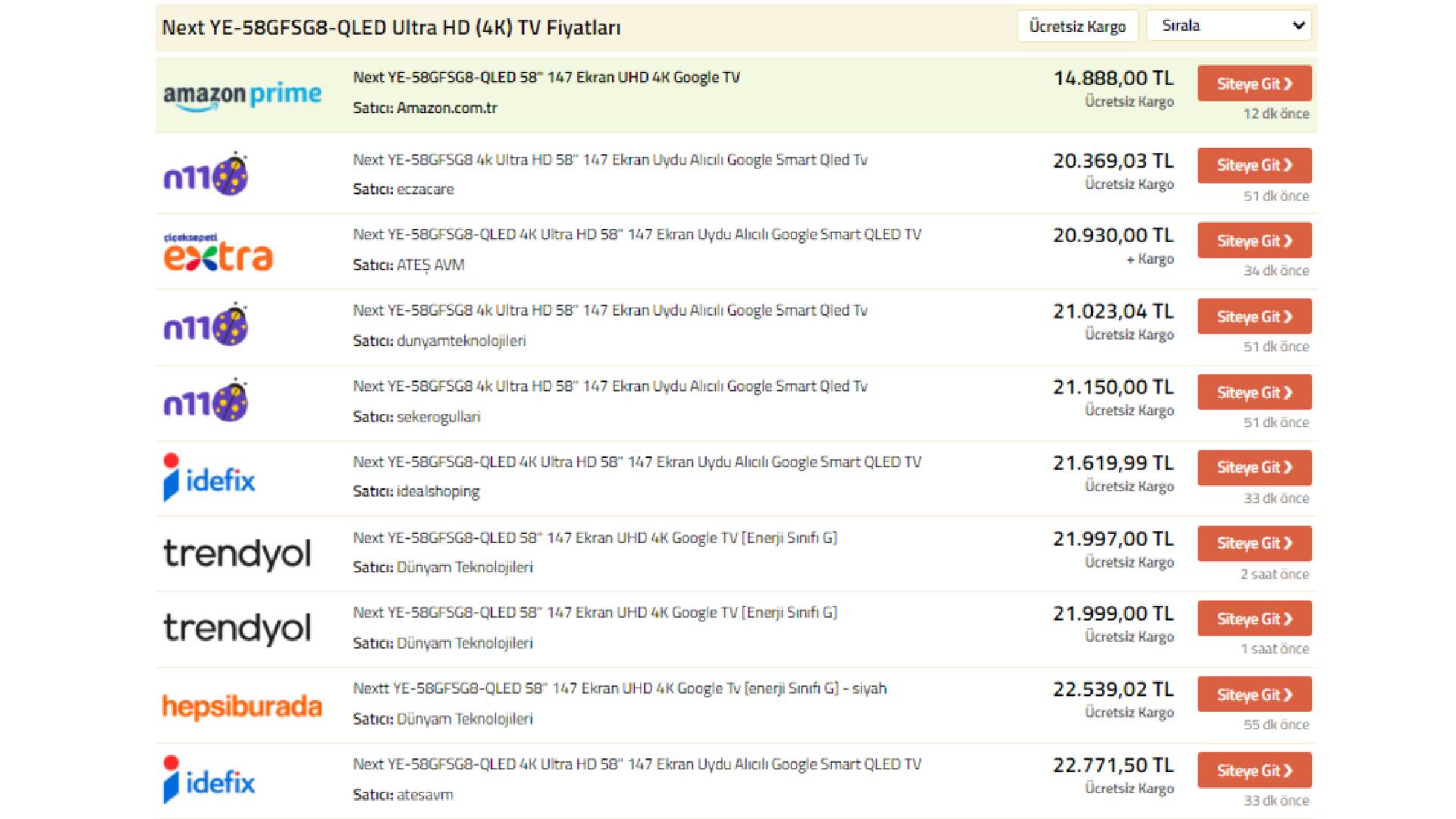The height and width of the screenshot is (819, 1456).
Task: Click n11 logo in the dunyamteknolojileri row
Action: [206, 325]
